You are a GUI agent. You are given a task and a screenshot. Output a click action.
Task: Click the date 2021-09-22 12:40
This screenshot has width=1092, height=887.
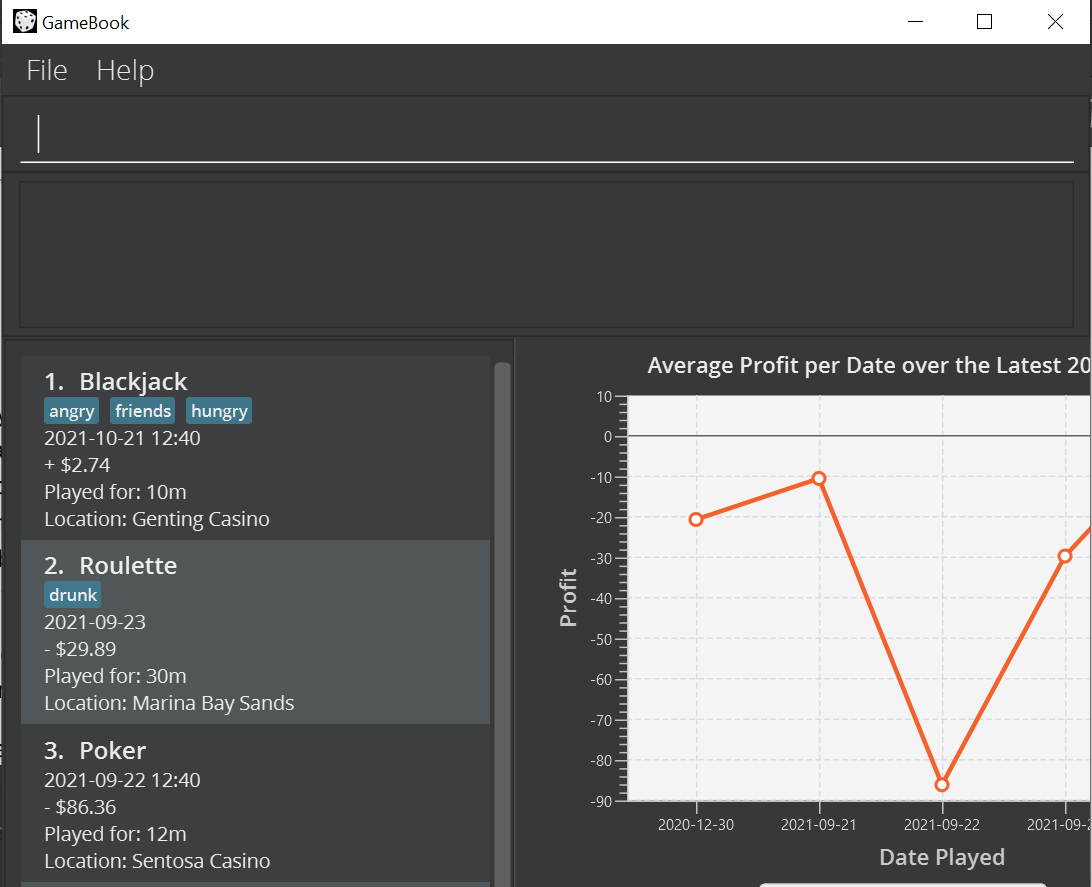123,780
